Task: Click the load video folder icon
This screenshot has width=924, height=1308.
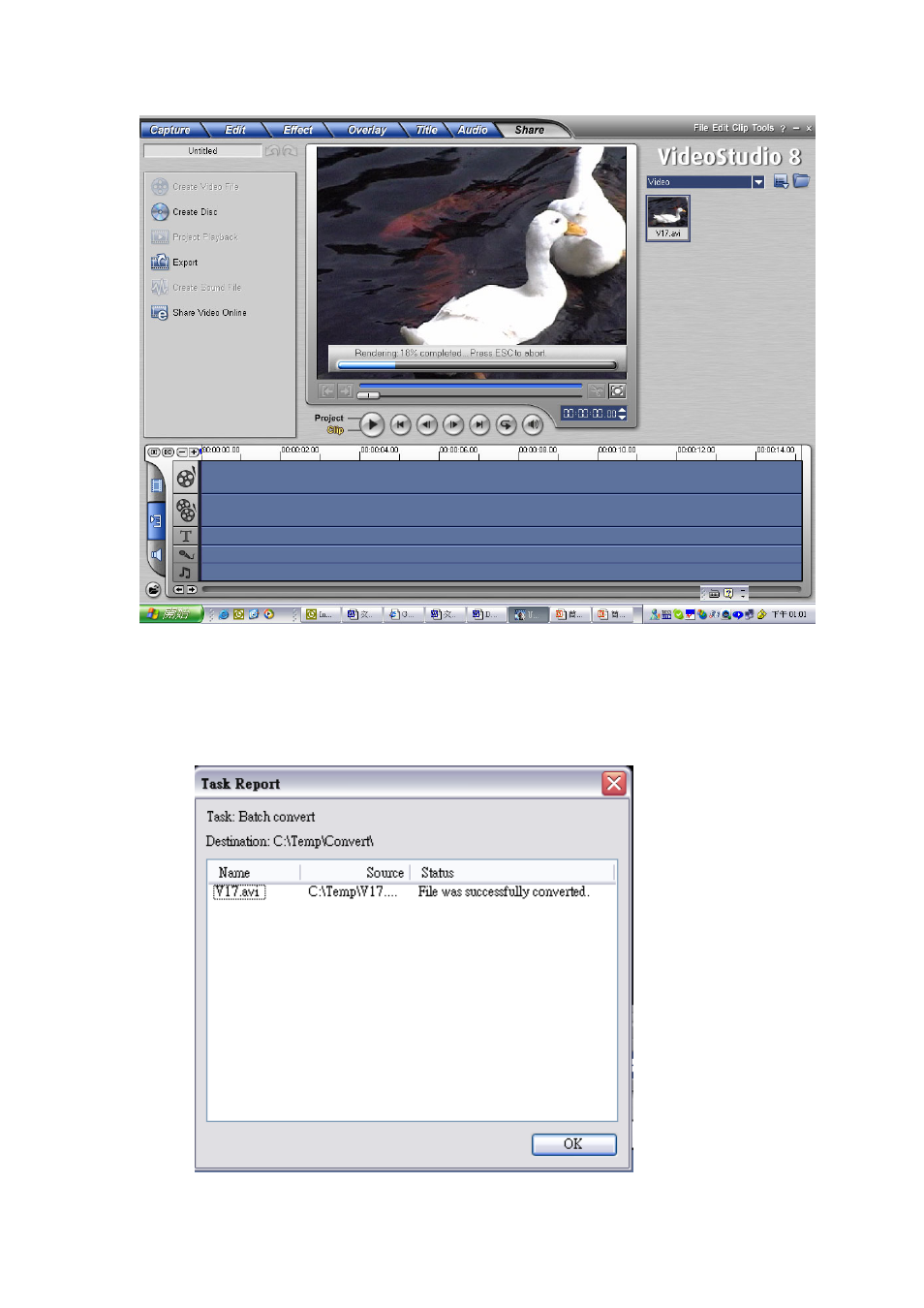Action: [801, 181]
